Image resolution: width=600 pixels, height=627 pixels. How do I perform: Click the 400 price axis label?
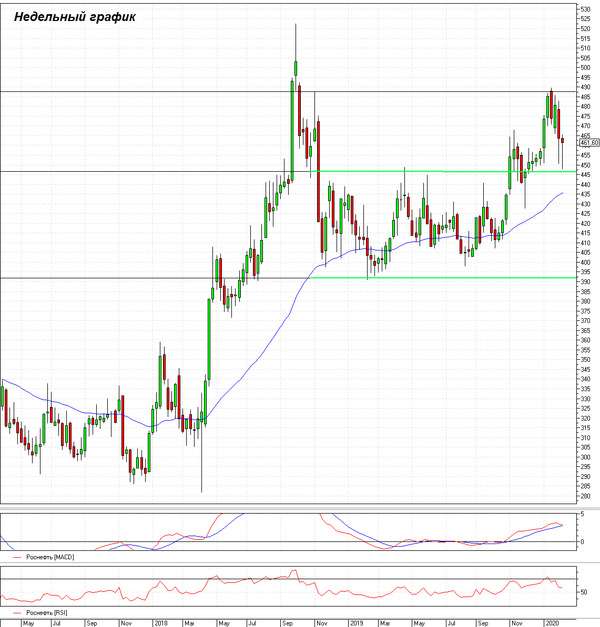(585, 262)
